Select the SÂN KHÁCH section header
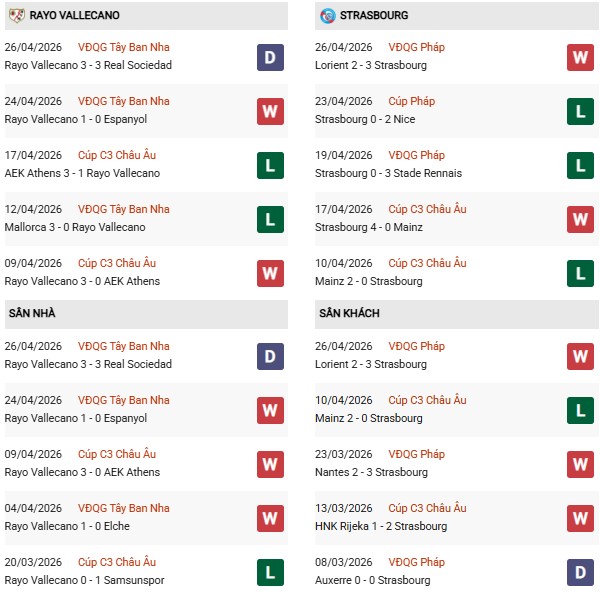 tap(350, 313)
